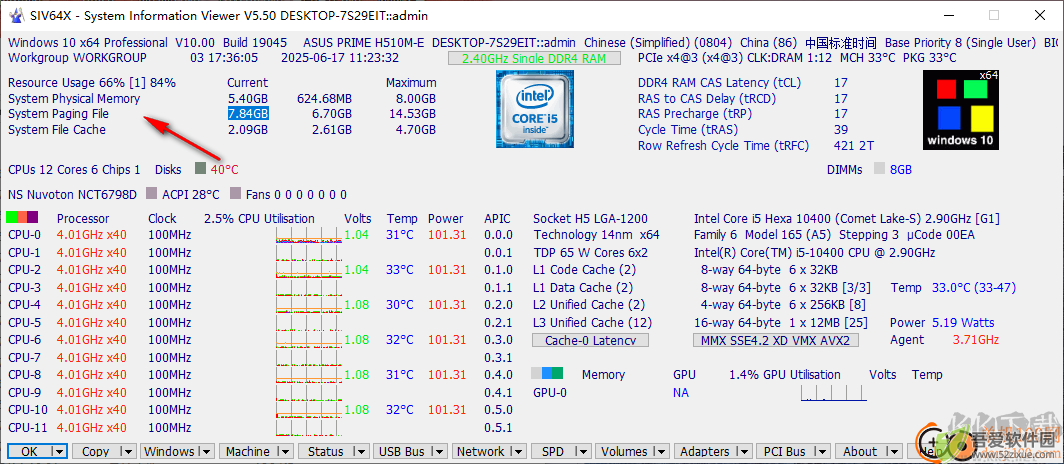This screenshot has height=464, width=1064.
Task: Click the CPU-0 row label
Action: (x=24, y=235)
